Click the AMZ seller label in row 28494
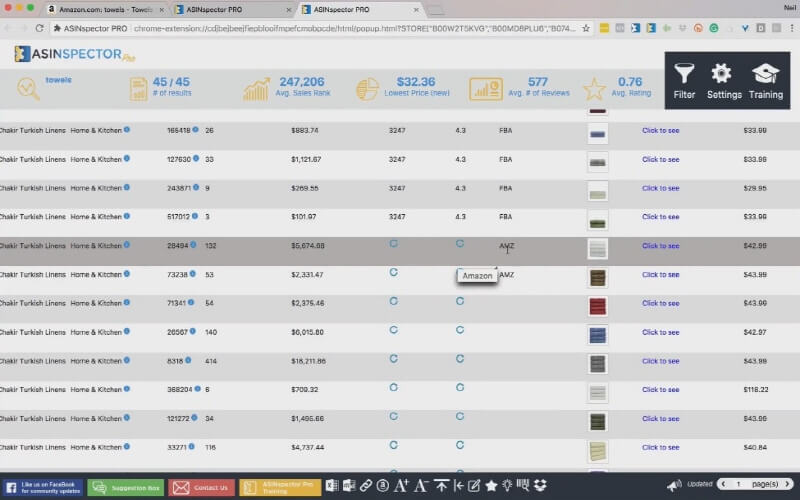This screenshot has height=500, width=800. [507, 245]
